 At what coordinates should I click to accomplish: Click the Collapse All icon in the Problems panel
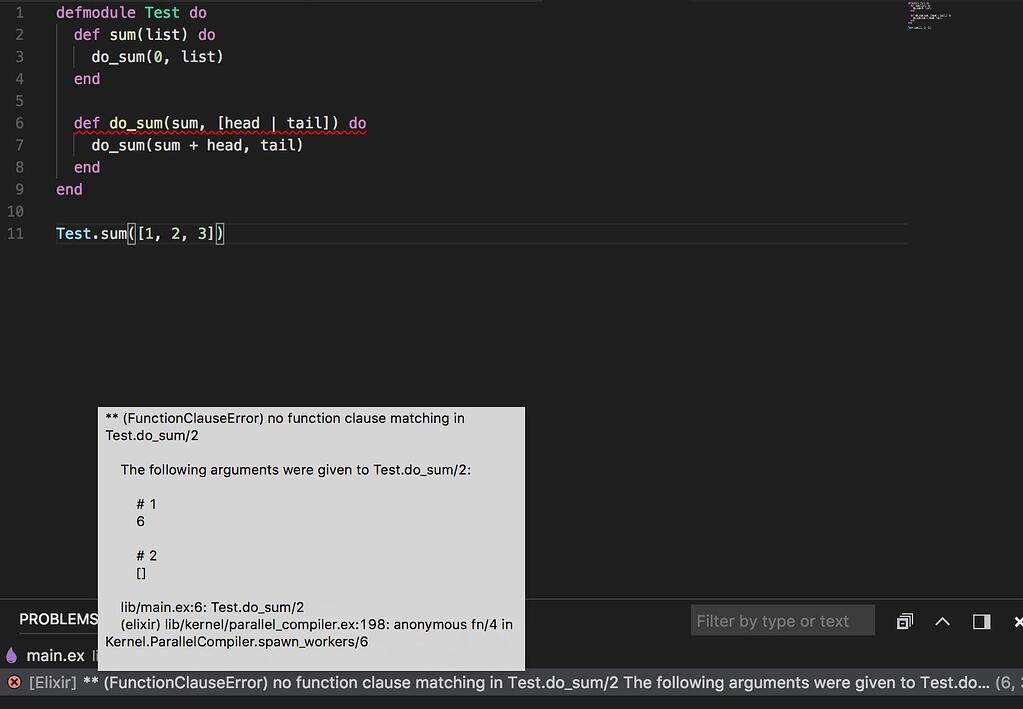904,620
